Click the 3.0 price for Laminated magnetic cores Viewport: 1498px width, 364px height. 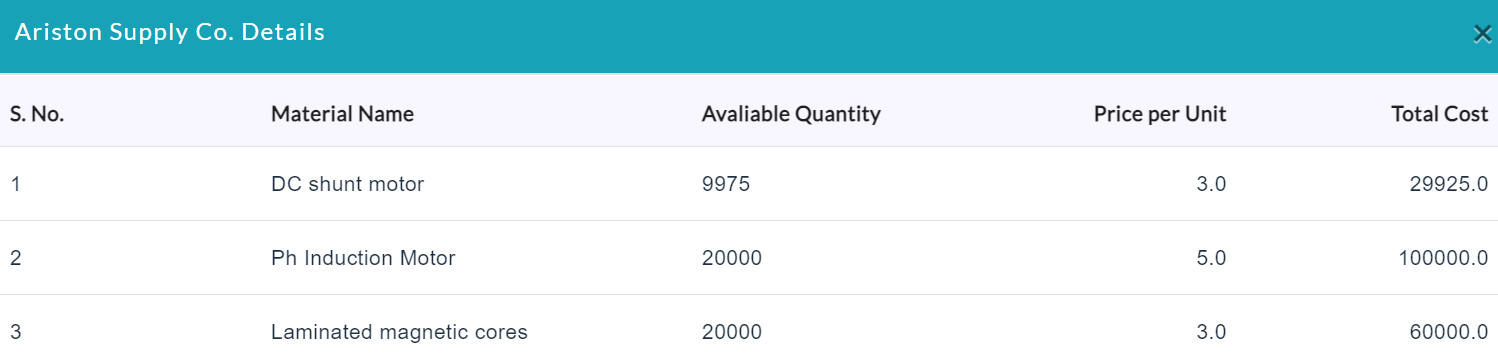1211,332
